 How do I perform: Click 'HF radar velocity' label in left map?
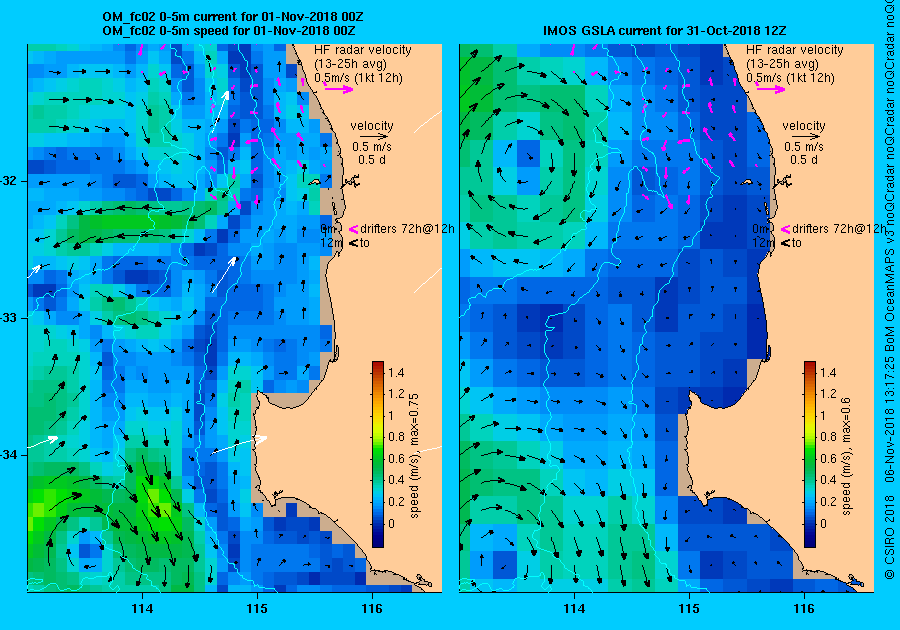pos(363,50)
